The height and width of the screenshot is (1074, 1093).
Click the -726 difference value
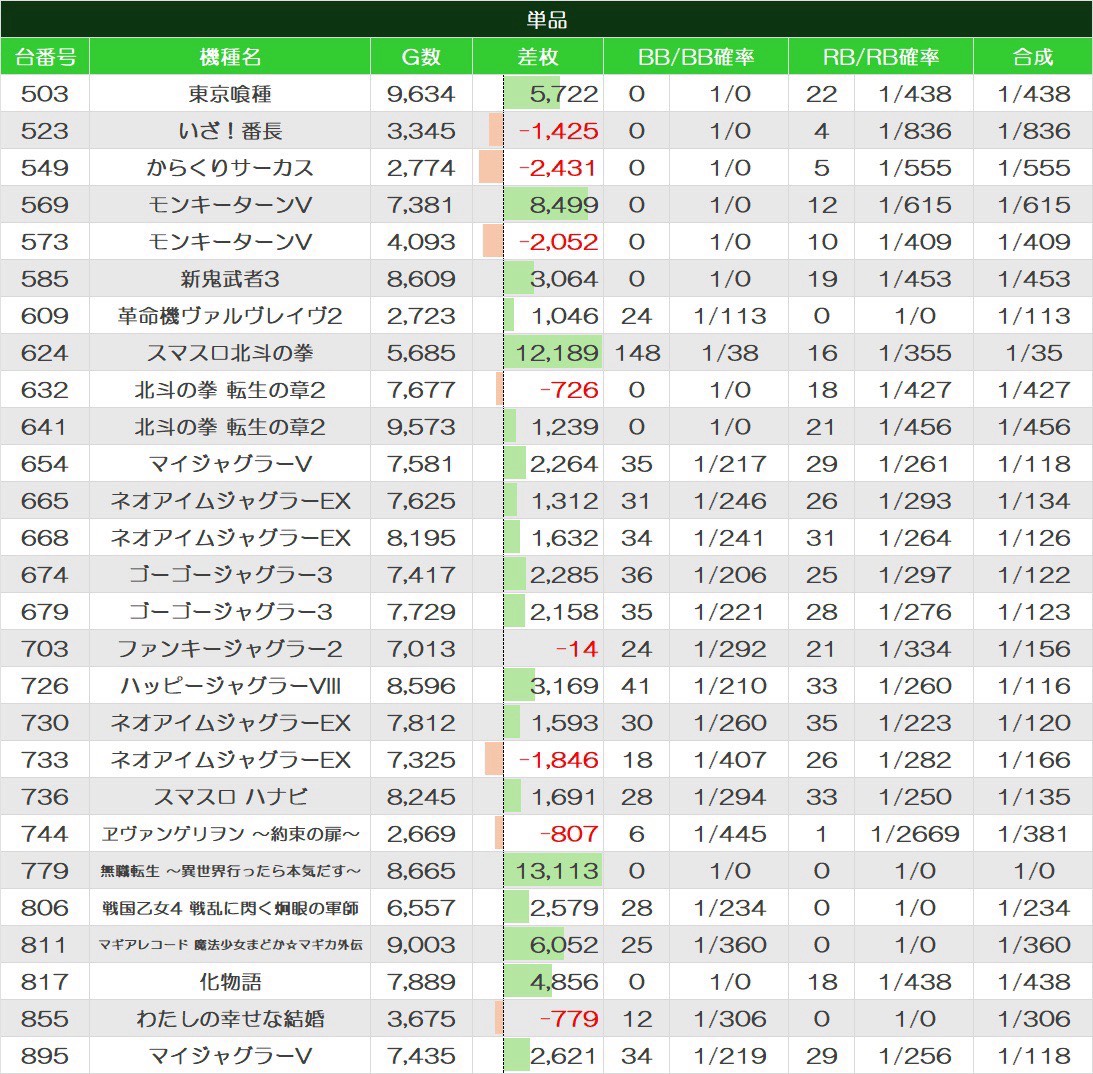point(569,389)
